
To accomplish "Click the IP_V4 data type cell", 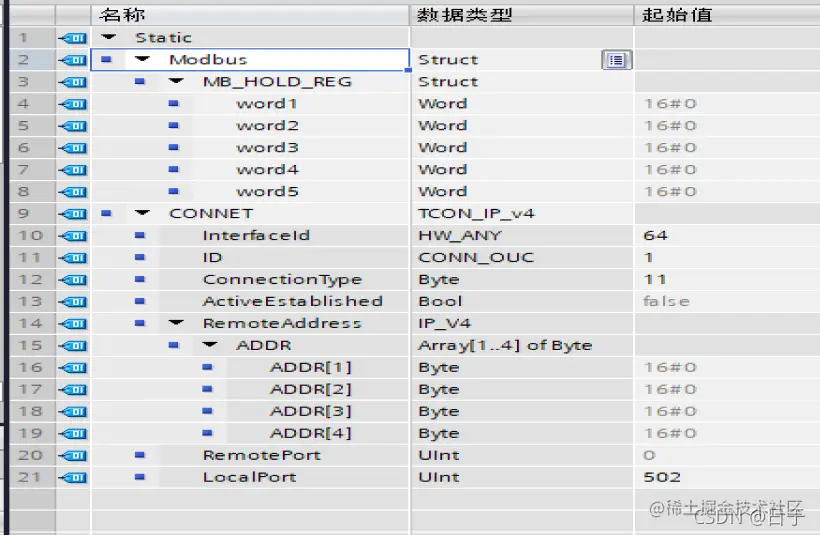I will coord(522,324).
